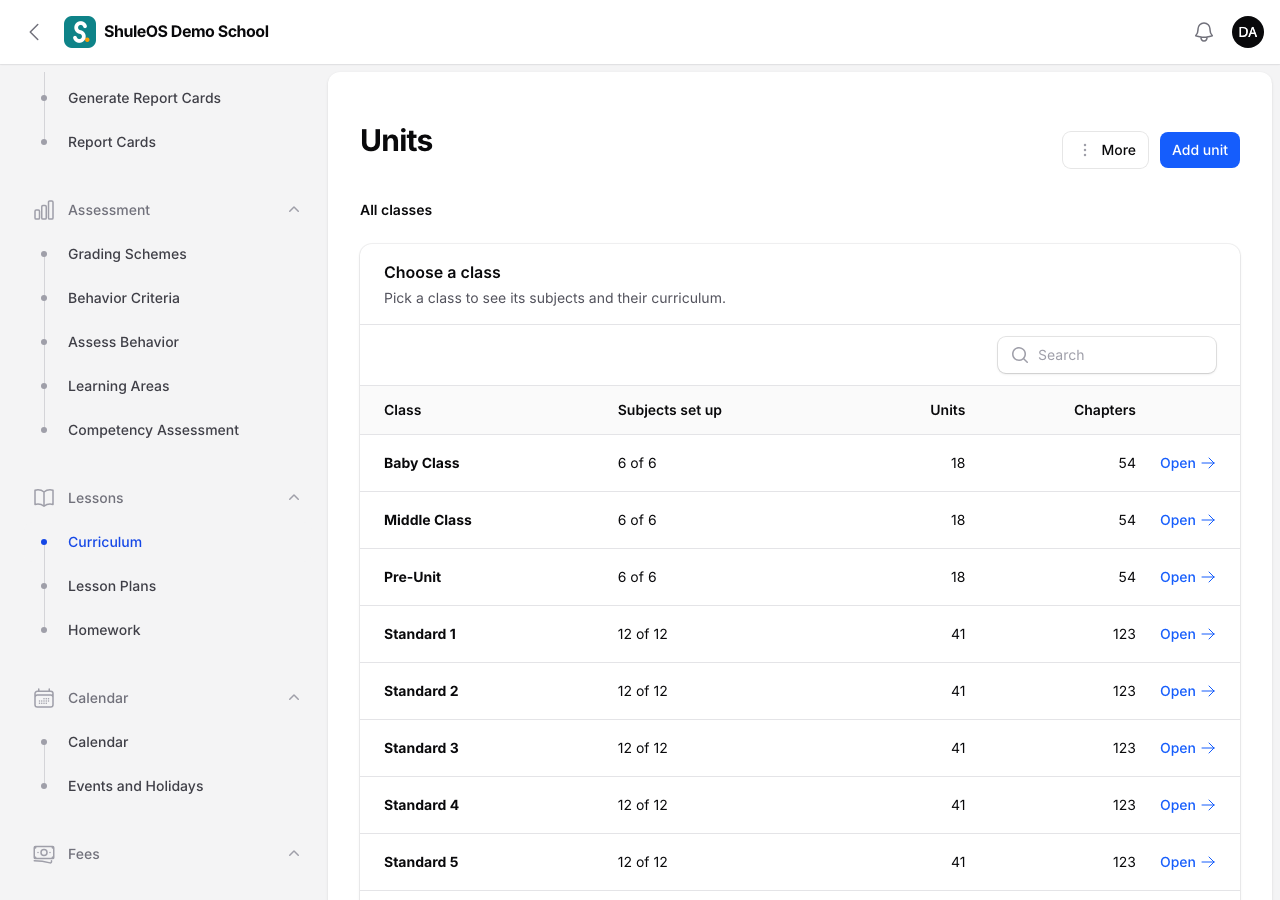The width and height of the screenshot is (1280, 900).
Task: Collapse the Fees section chevron
Action: coord(294,854)
